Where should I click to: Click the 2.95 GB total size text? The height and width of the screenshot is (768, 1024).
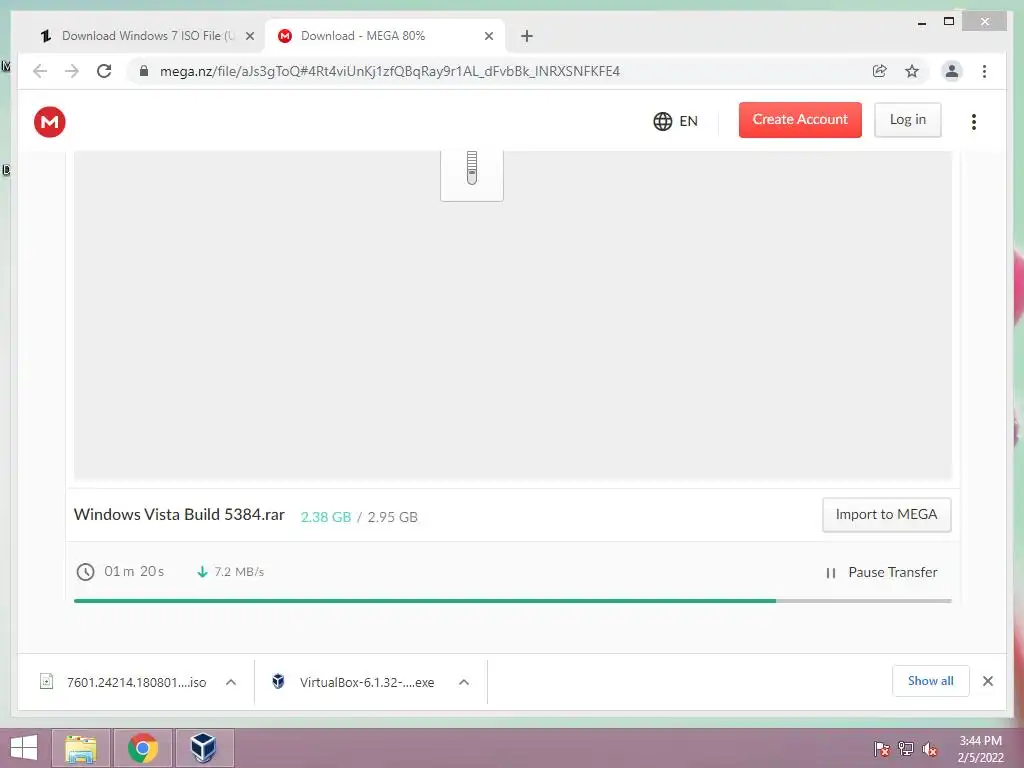tap(392, 517)
